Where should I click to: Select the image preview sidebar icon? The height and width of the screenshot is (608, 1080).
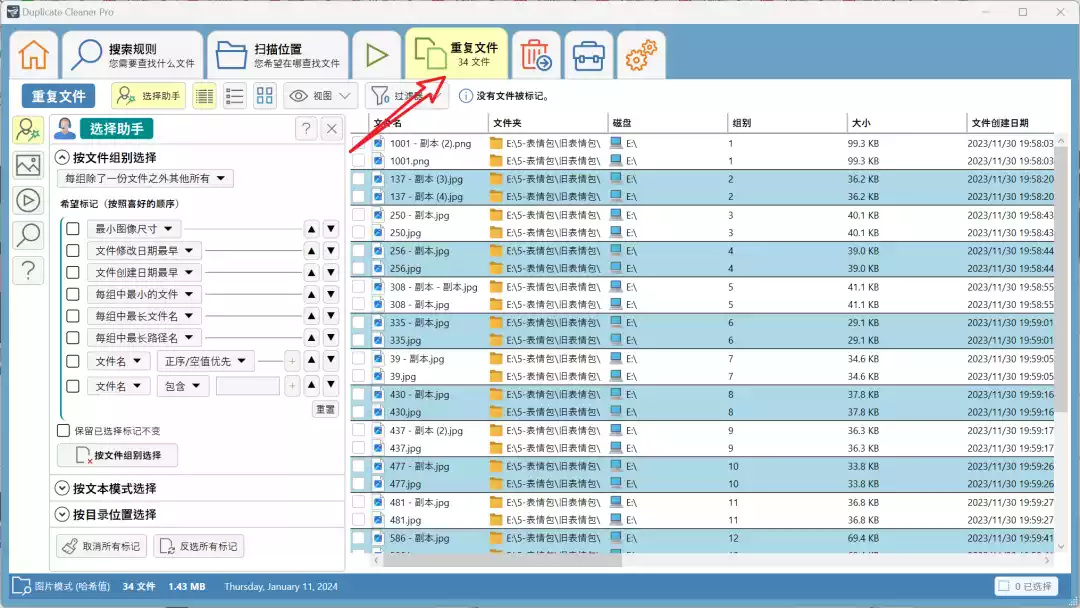click(x=28, y=165)
